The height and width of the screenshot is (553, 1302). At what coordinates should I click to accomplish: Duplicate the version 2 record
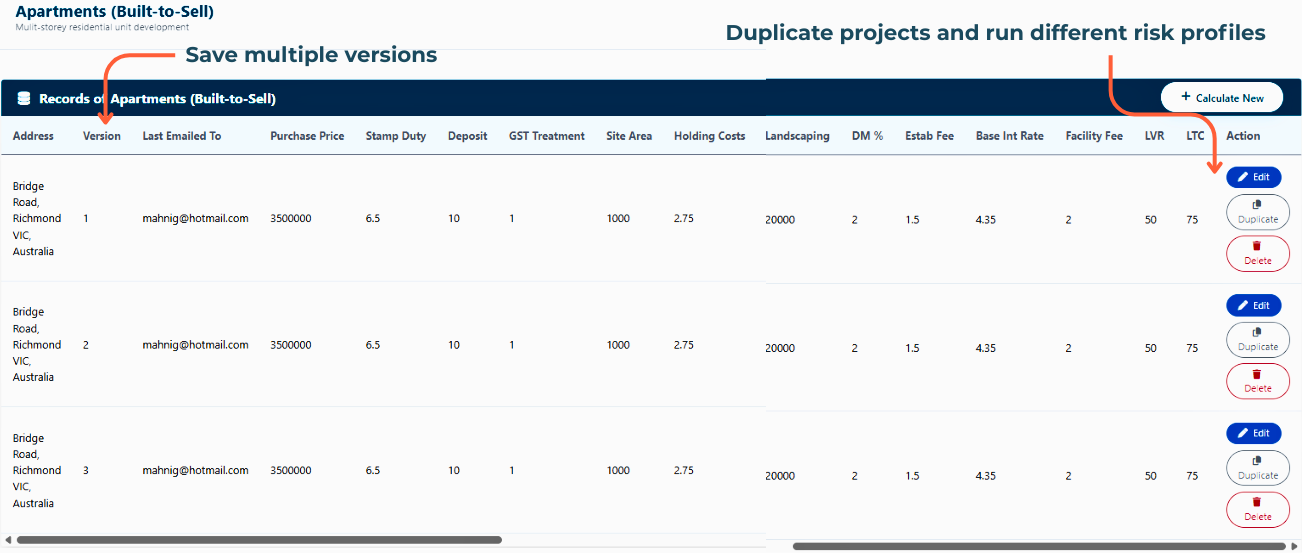tap(1257, 340)
